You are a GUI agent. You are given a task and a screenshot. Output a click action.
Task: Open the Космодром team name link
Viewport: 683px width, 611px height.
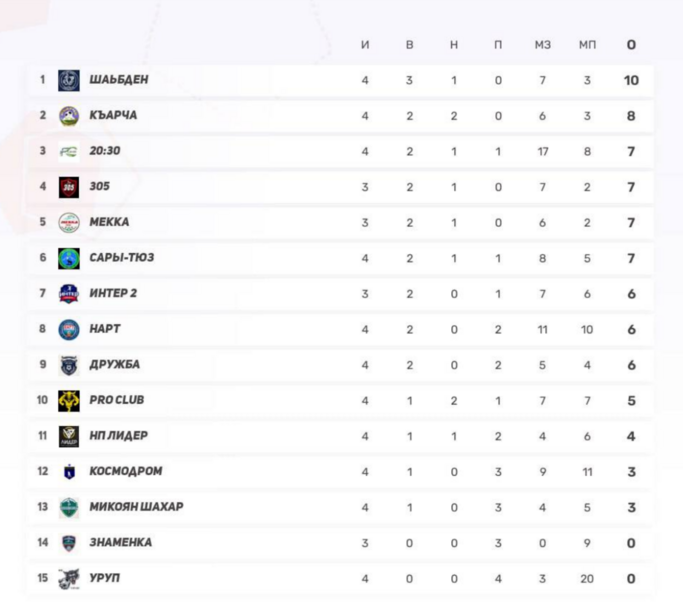coord(125,471)
